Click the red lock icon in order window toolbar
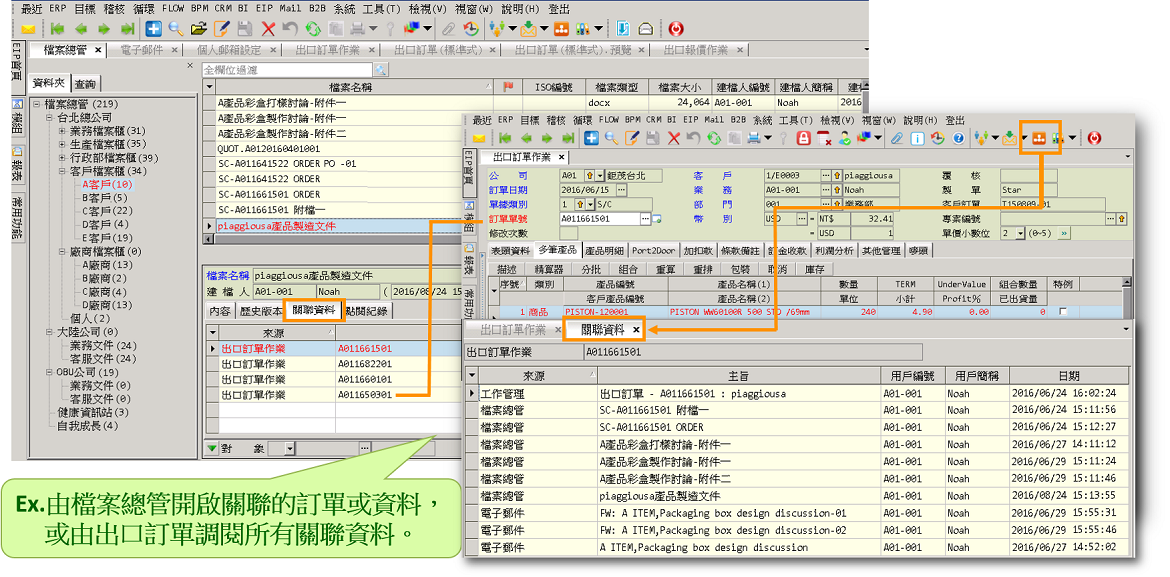The height and width of the screenshot is (577, 1170). [x=803, y=138]
